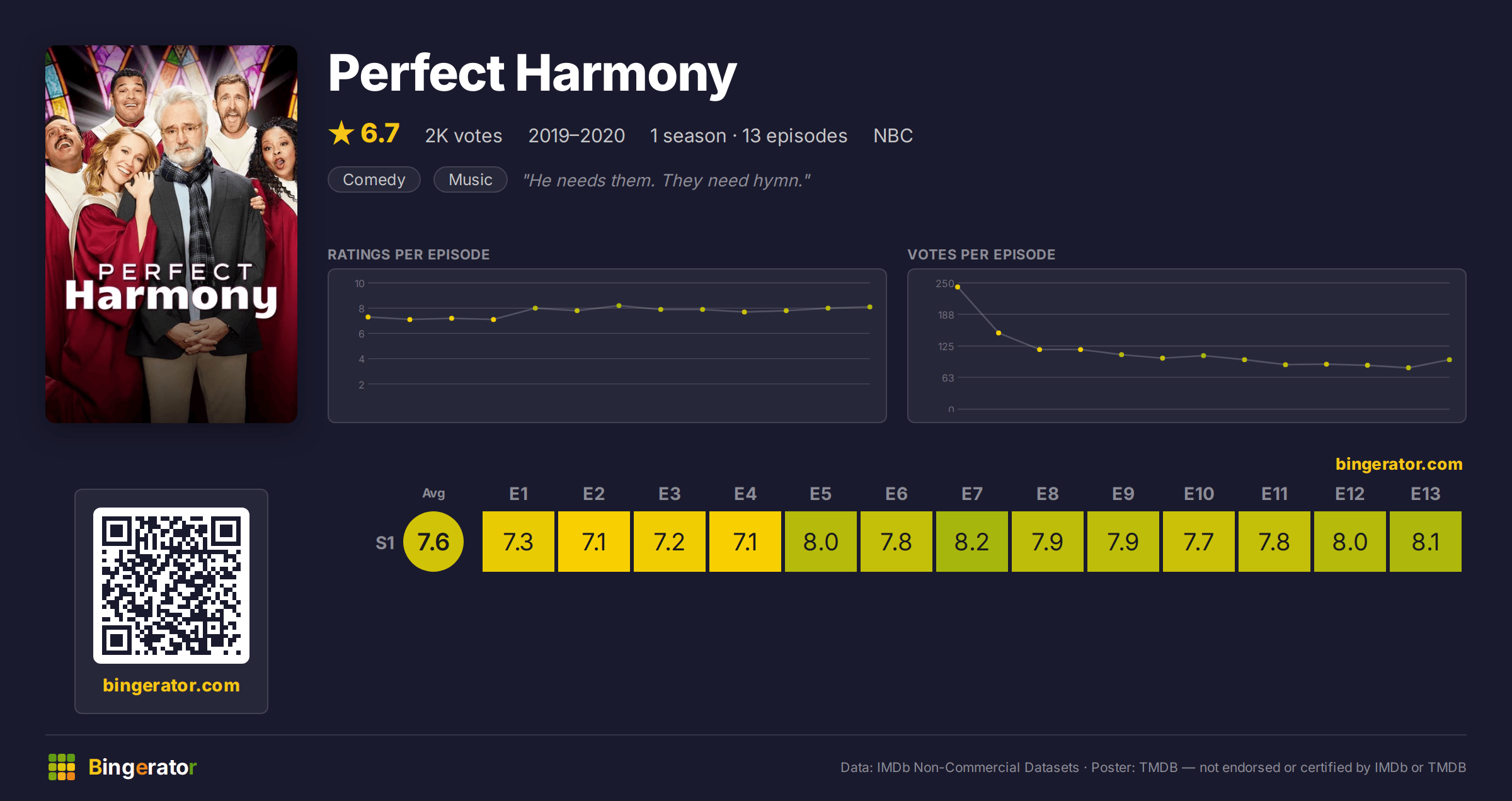
Task: Click the E10 column header
Action: click(x=1199, y=494)
